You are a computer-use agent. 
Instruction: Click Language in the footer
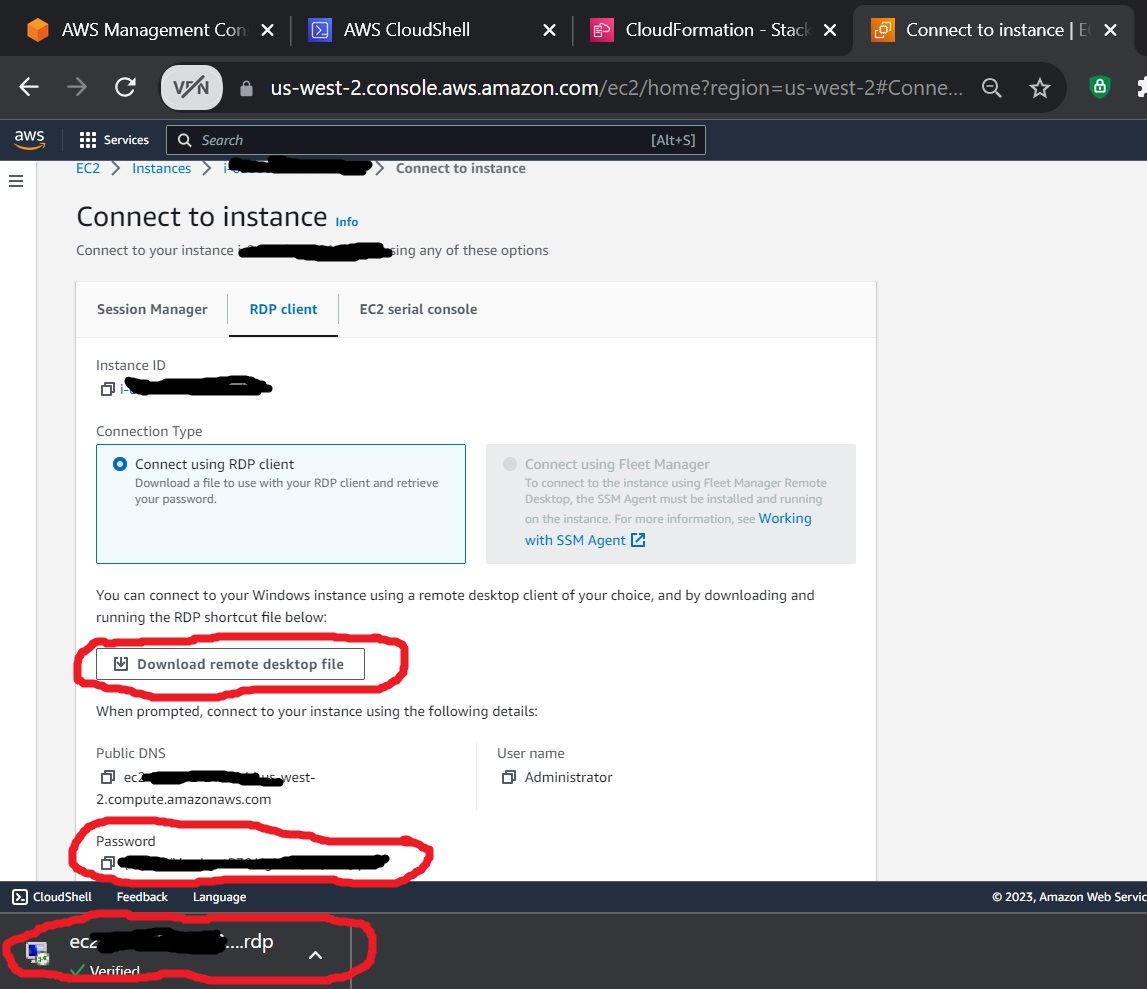pos(219,897)
